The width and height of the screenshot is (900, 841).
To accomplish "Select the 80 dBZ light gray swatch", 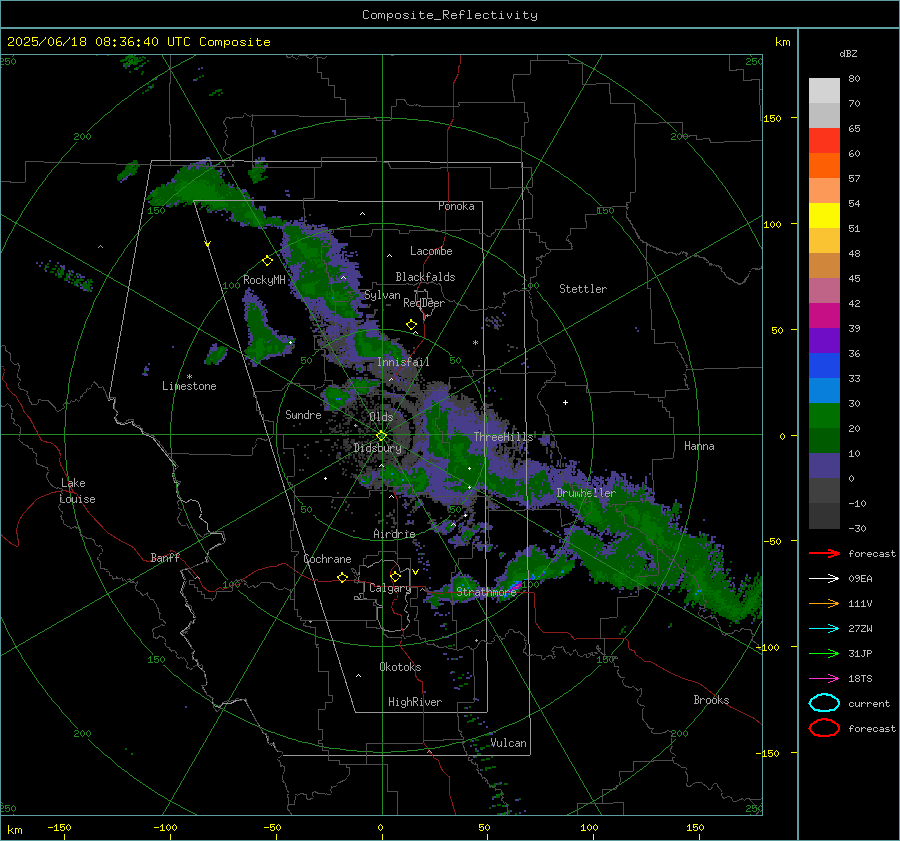I will (824, 90).
